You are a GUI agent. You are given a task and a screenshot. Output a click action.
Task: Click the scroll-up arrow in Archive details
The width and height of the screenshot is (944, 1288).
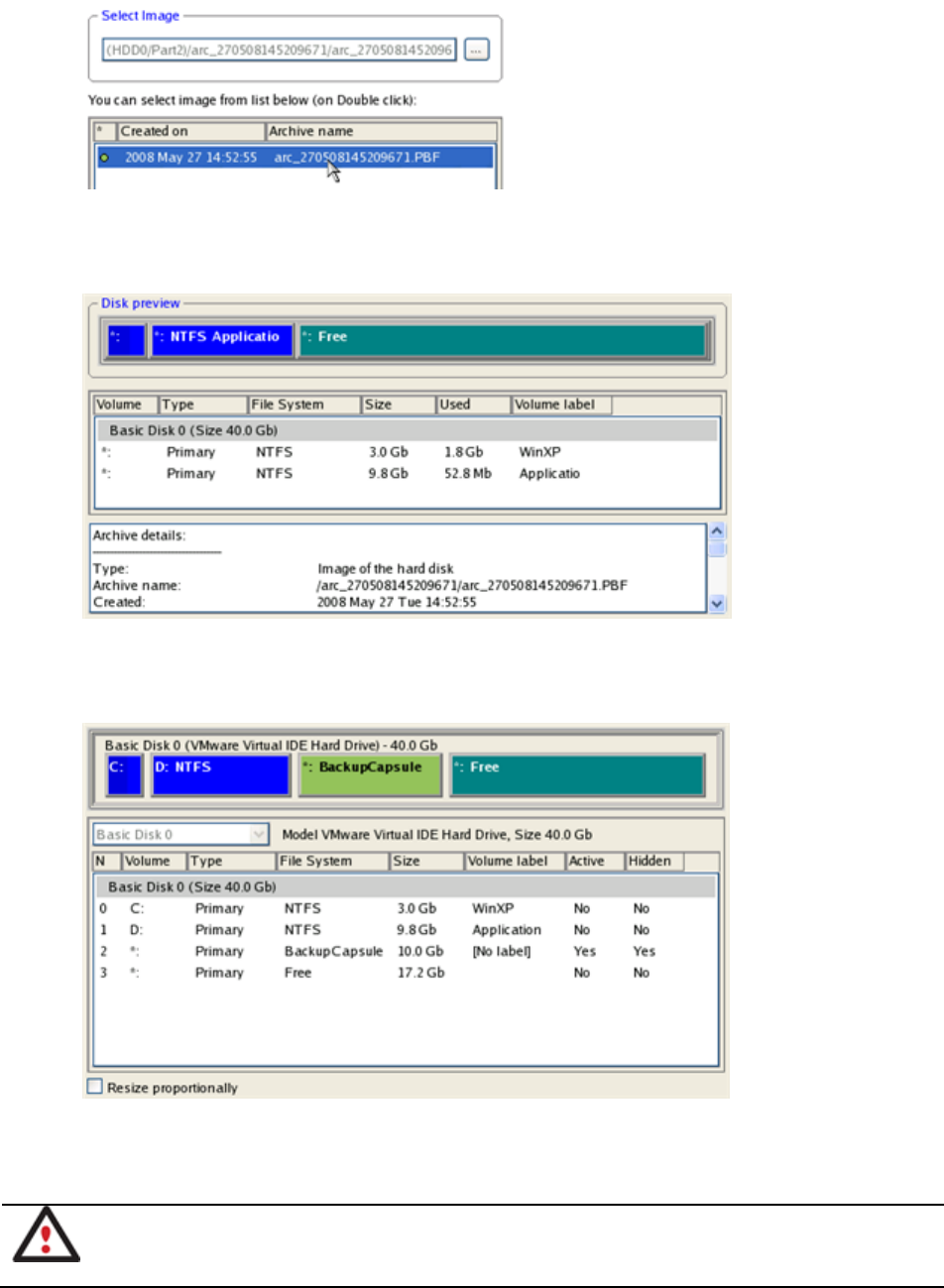click(718, 532)
